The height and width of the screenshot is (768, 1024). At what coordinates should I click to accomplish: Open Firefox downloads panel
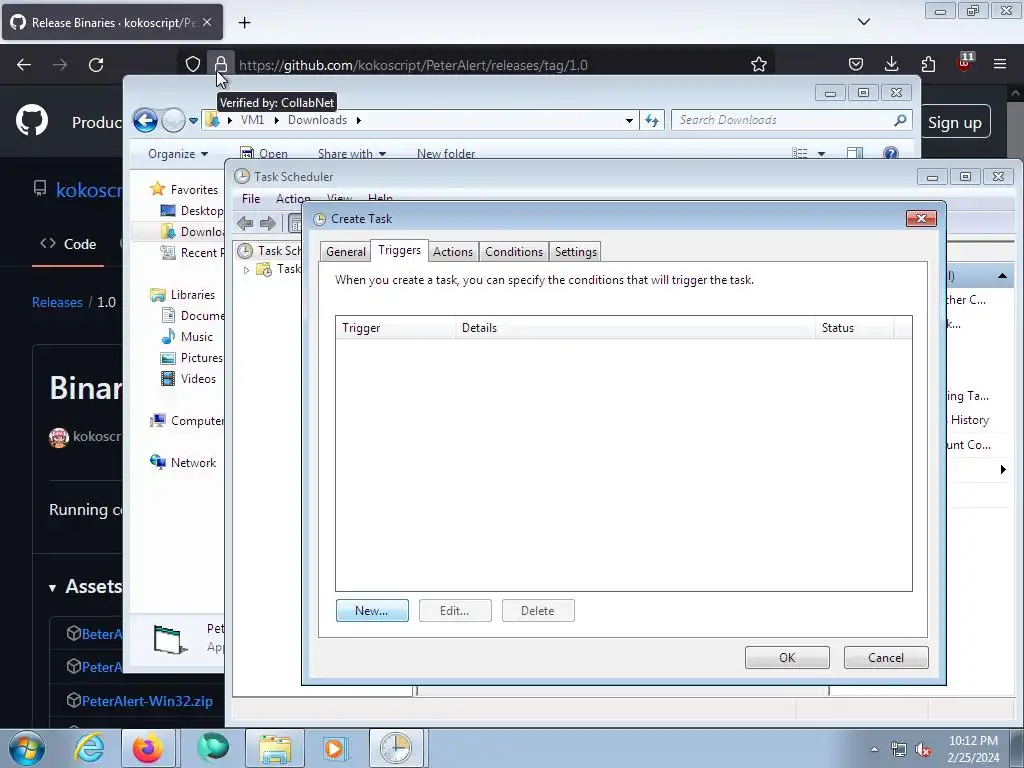coord(891,64)
